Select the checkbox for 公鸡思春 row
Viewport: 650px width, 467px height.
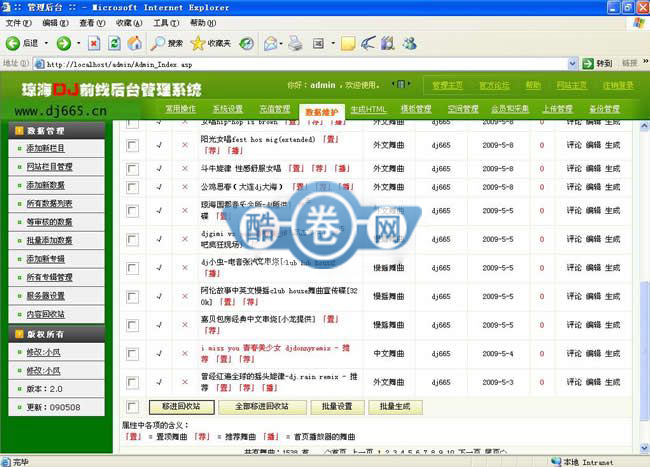coord(132,187)
